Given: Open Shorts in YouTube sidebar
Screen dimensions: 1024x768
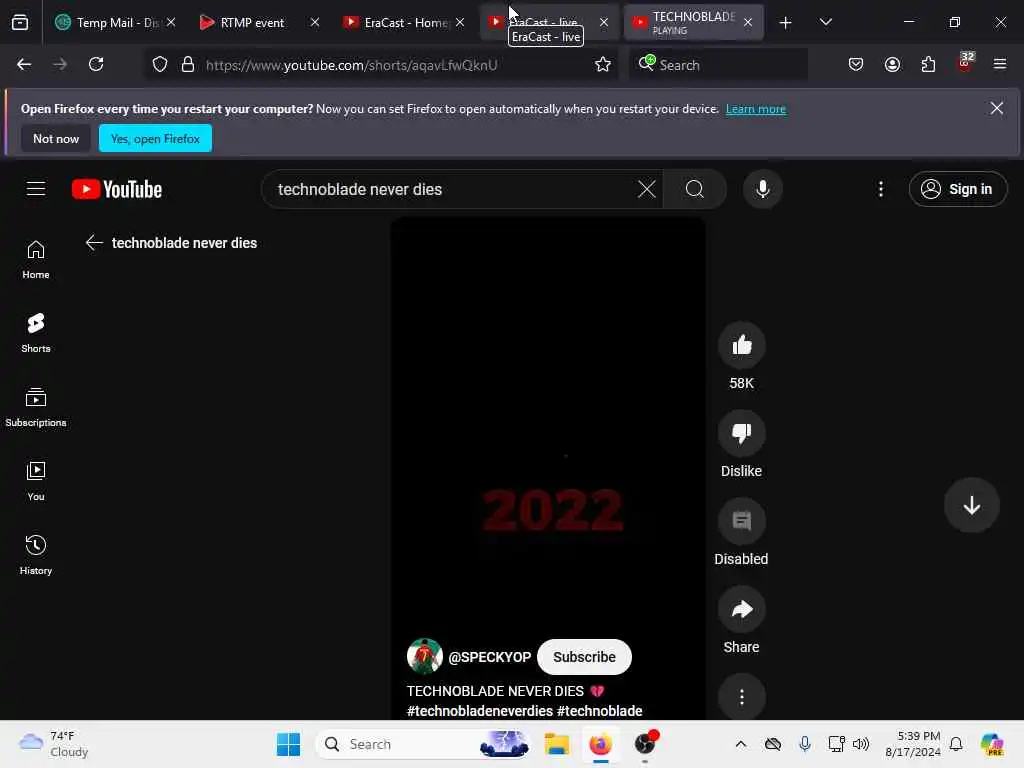Looking at the screenshot, I should [36, 333].
